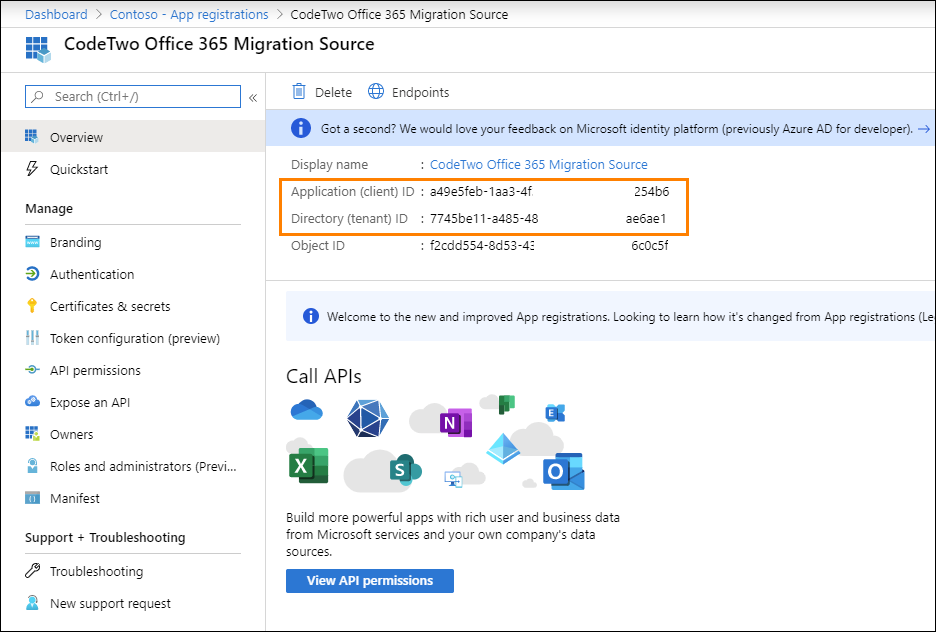Click the Branding icon
This screenshot has height=632, width=936.
tap(32, 242)
